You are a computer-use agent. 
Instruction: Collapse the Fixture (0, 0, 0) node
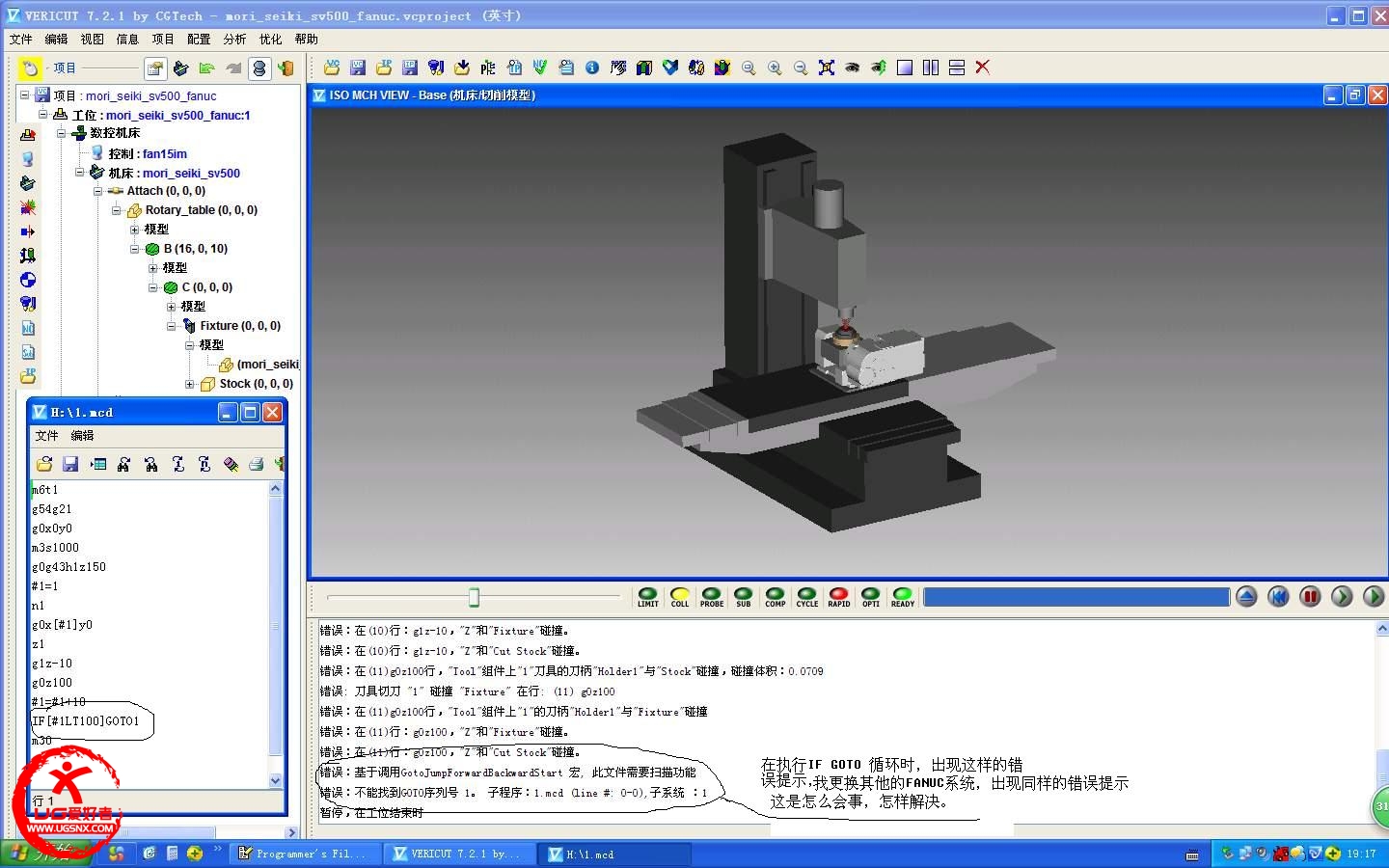tap(172, 326)
